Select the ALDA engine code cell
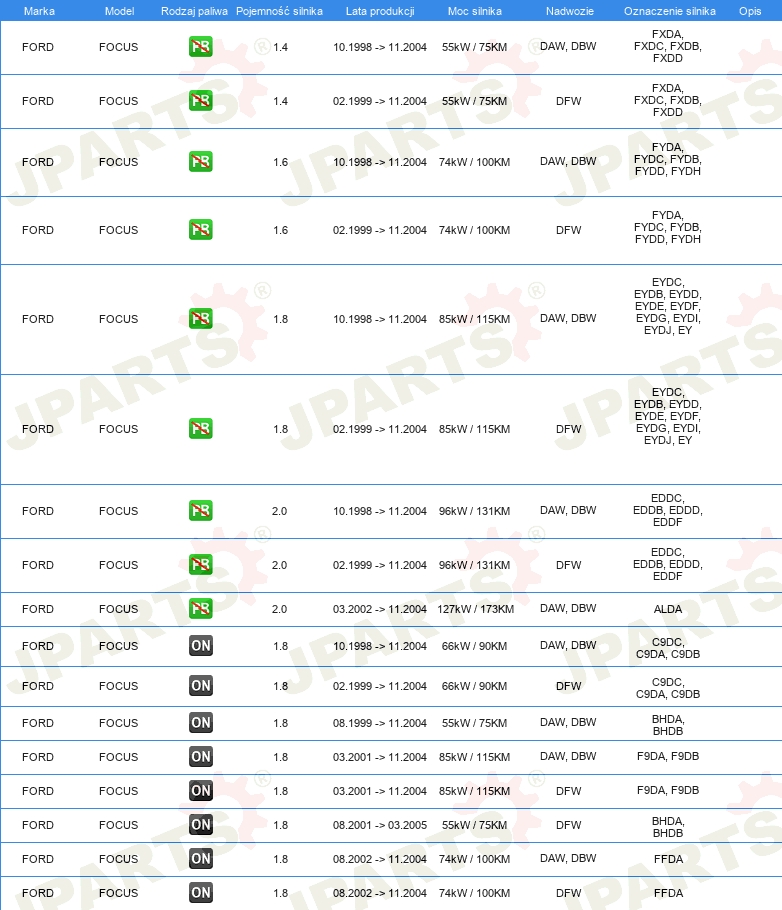This screenshot has width=782, height=910. pyautogui.click(x=668, y=609)
